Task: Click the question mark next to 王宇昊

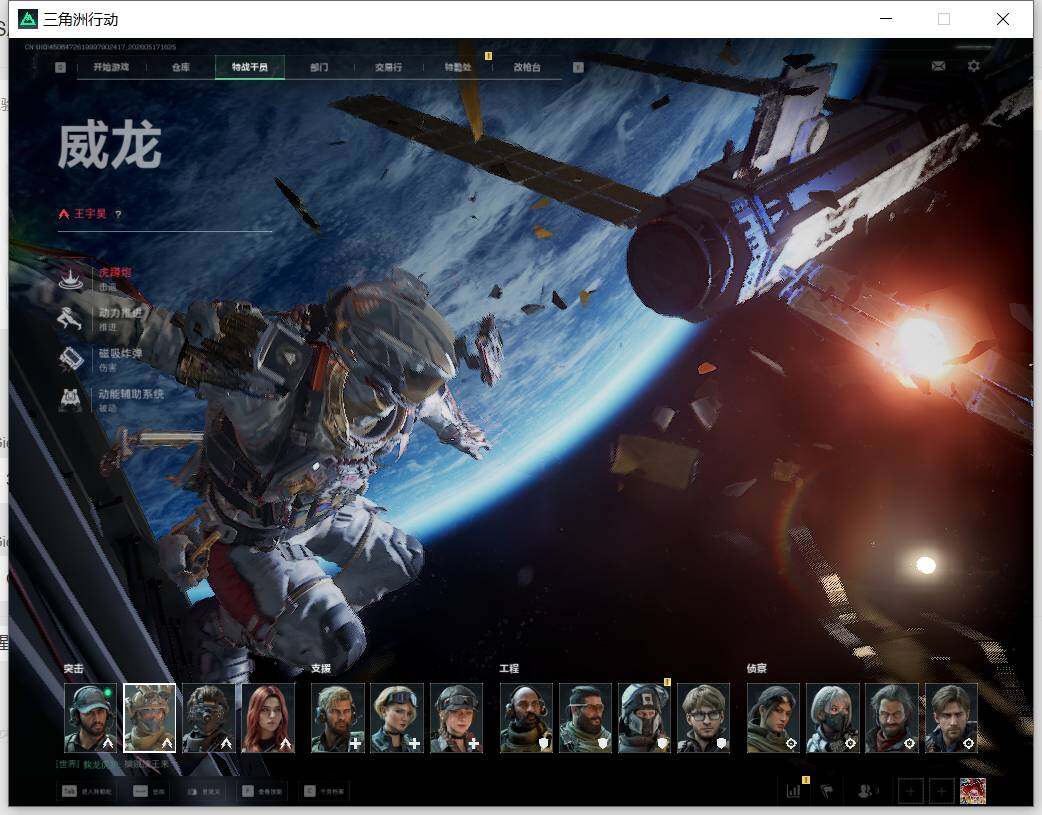Action: click(x=118, y=214)
